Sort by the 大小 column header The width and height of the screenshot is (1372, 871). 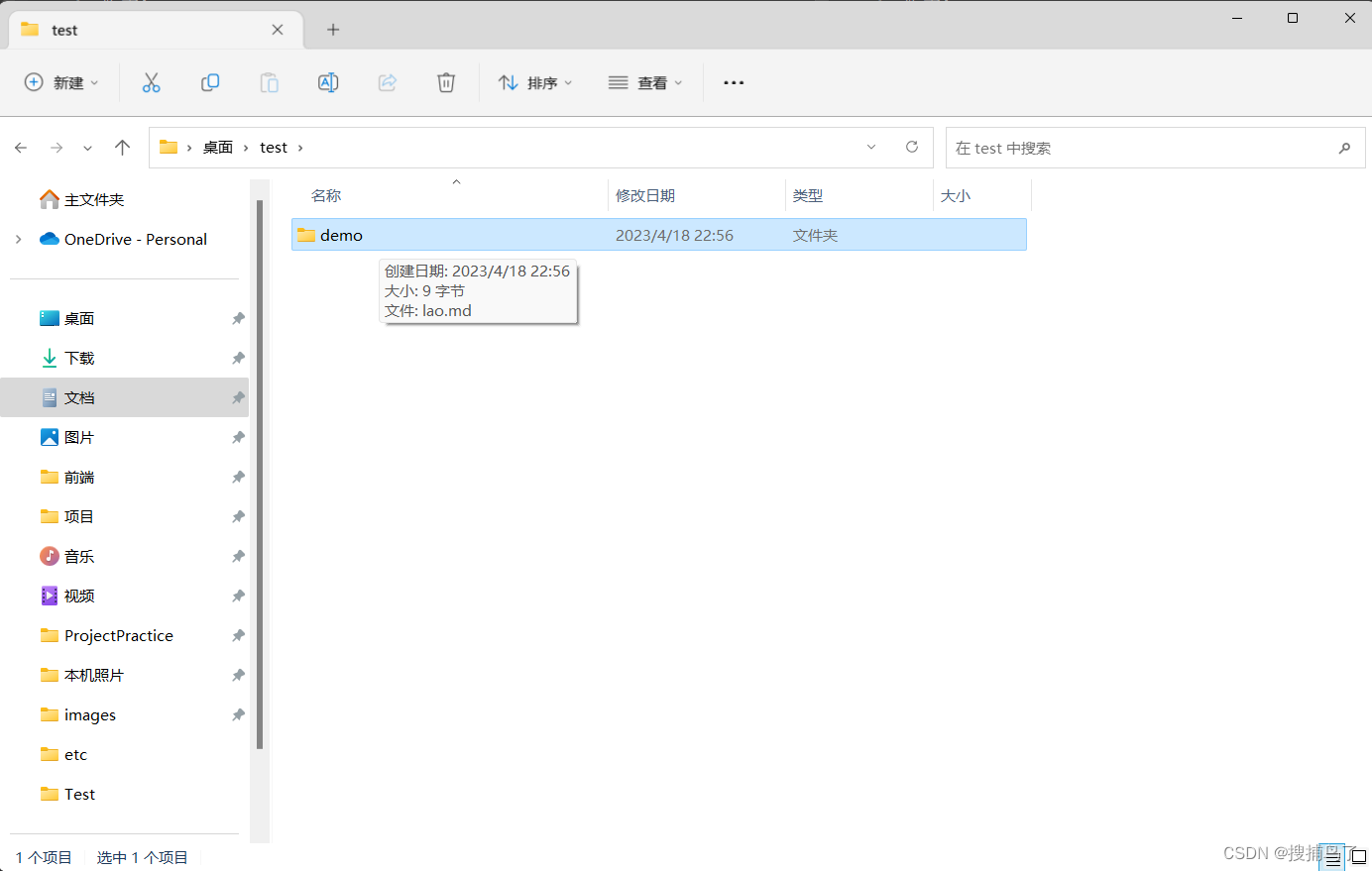point(981,196)
